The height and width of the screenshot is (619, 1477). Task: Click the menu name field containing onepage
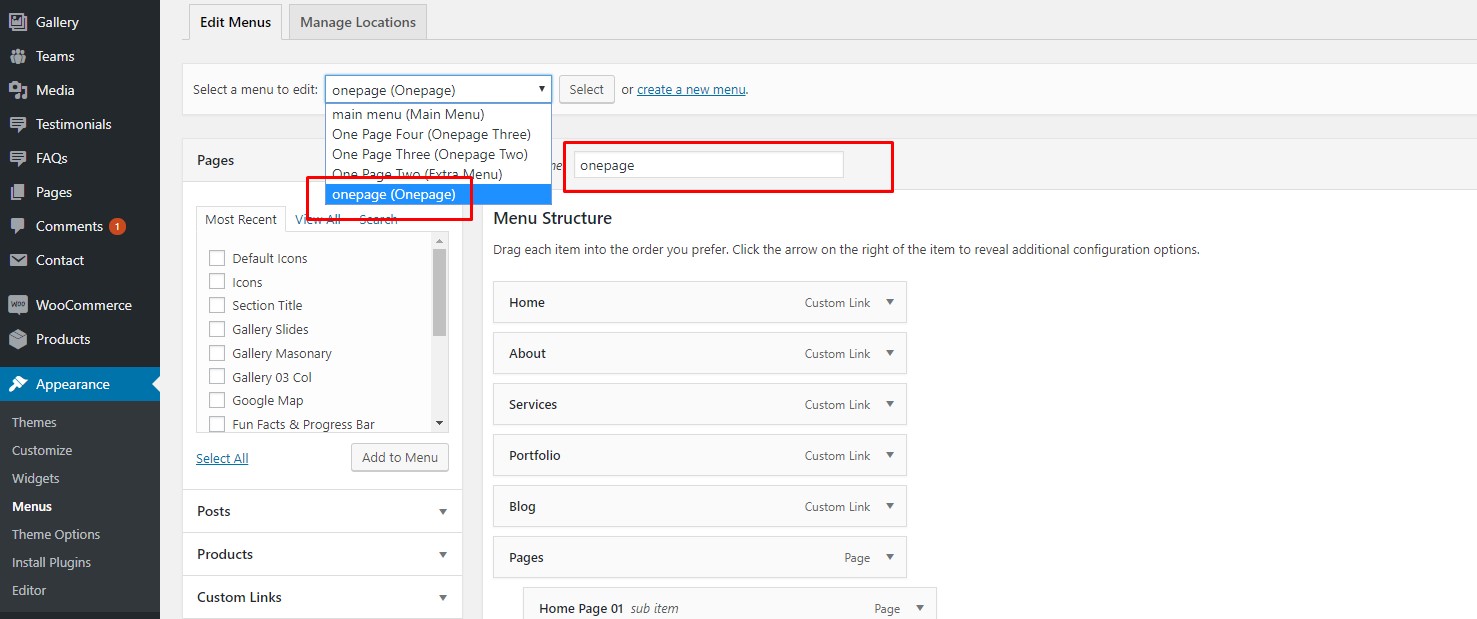point(708,165)
